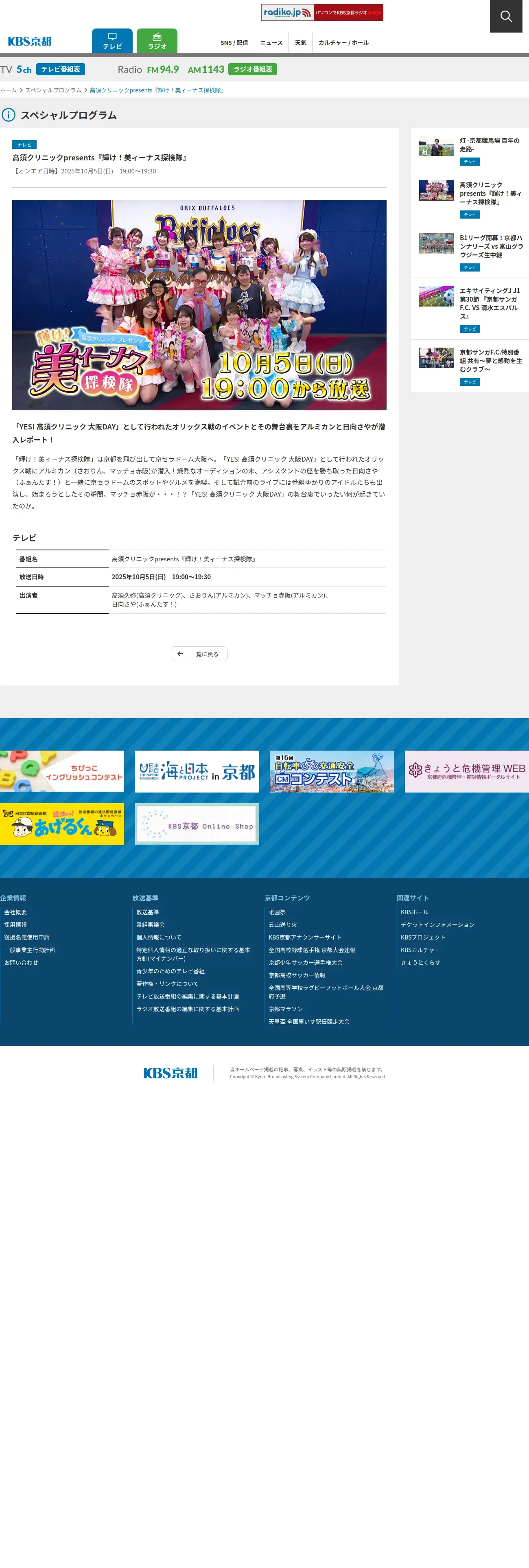Image resolution: width=529 pixels, height=1568 pixels.
Task: Open KBS京都 Online Shop banner
Action: tap(197, 824)
